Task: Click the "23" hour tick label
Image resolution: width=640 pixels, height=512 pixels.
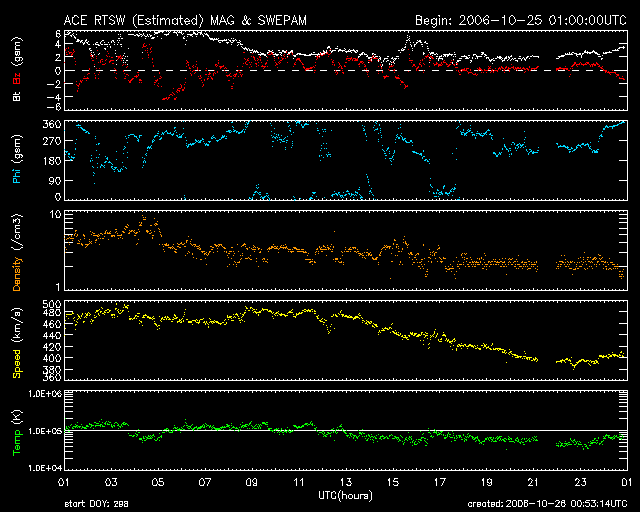Action: pyautogui.click(x=580, y=482)
